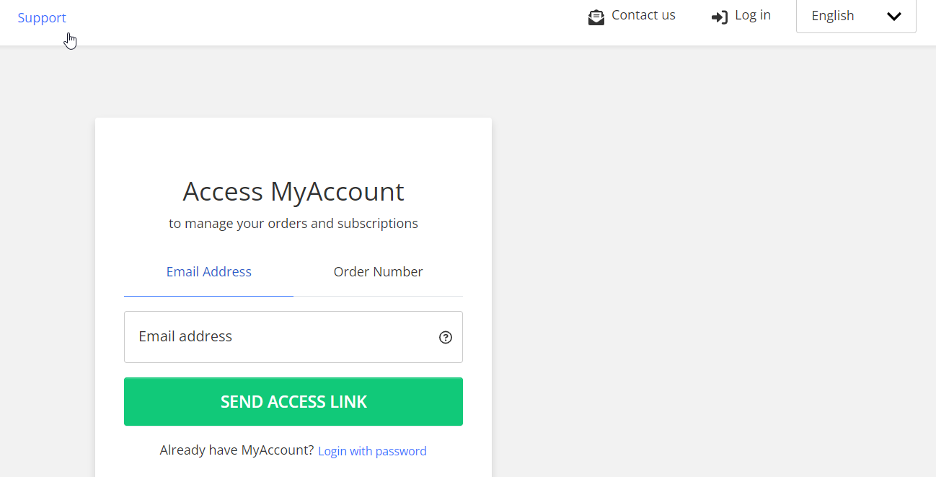Select the Email Address tab
Screen dimensions: 936x478
(x=209, y=272)
